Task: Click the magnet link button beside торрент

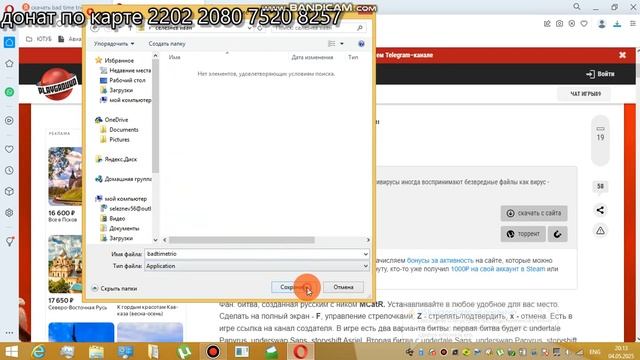Action: [x=558, y=234]
